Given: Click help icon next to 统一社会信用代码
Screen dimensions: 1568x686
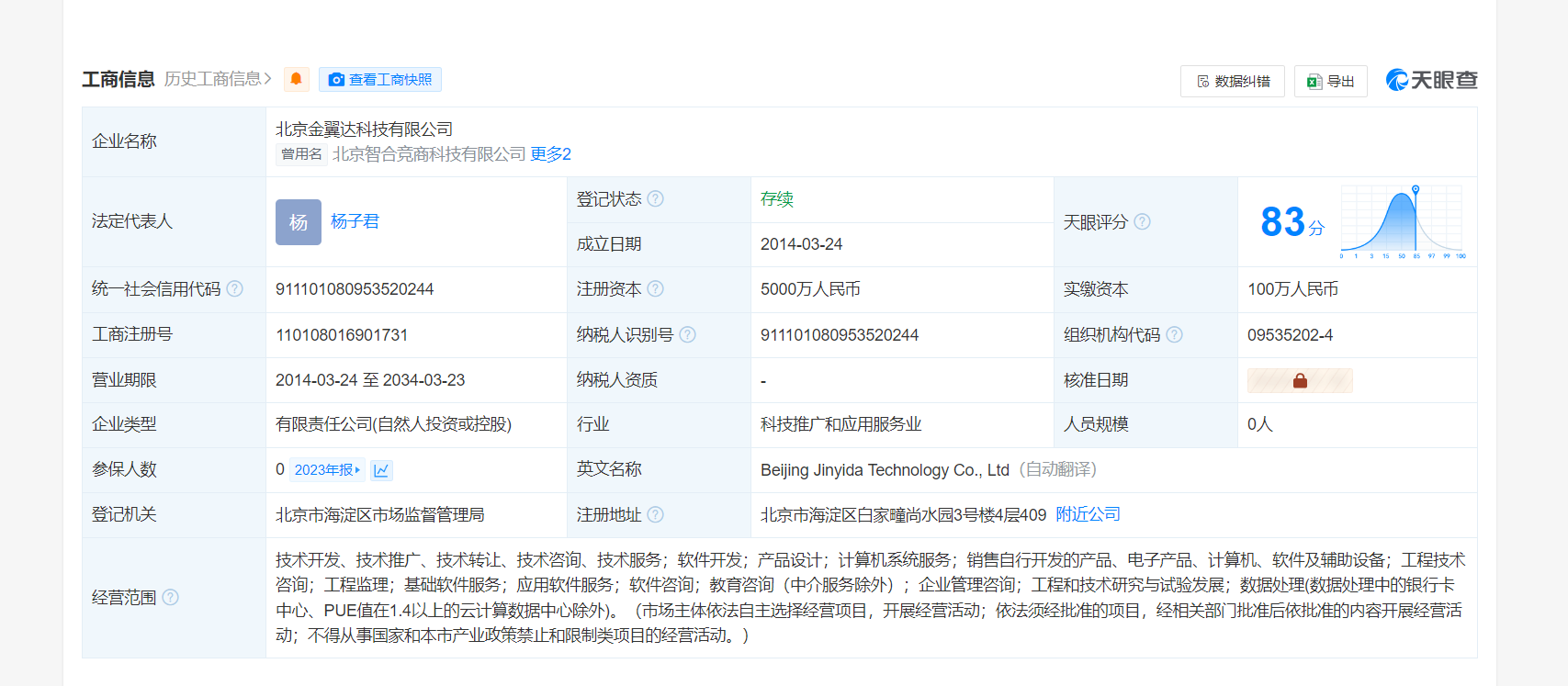Looking at the screenshot, I should coord(235,289).
